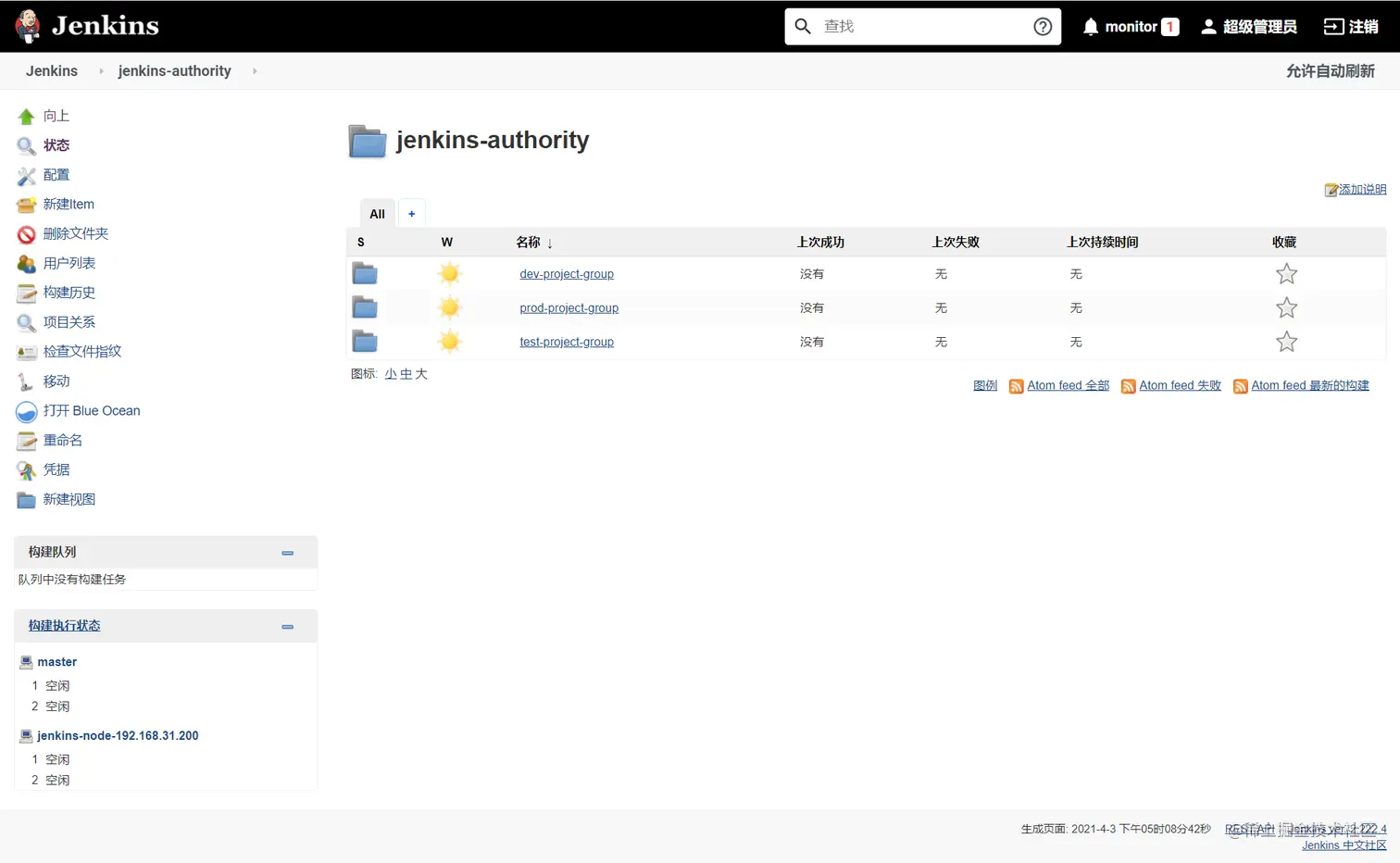Sort by 名称 column header
This screenshot has height=863, width=1400.
[534, 243]
